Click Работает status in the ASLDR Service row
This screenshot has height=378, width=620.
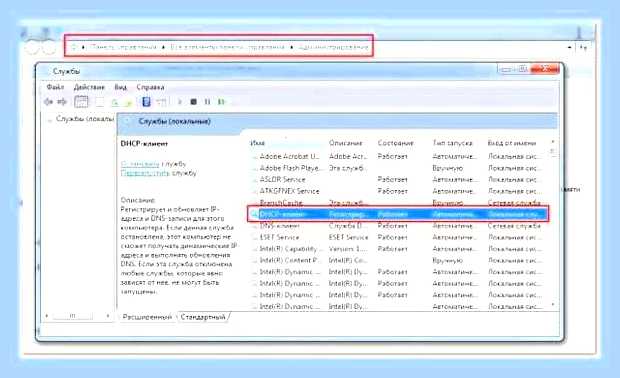tap(393, 180)
